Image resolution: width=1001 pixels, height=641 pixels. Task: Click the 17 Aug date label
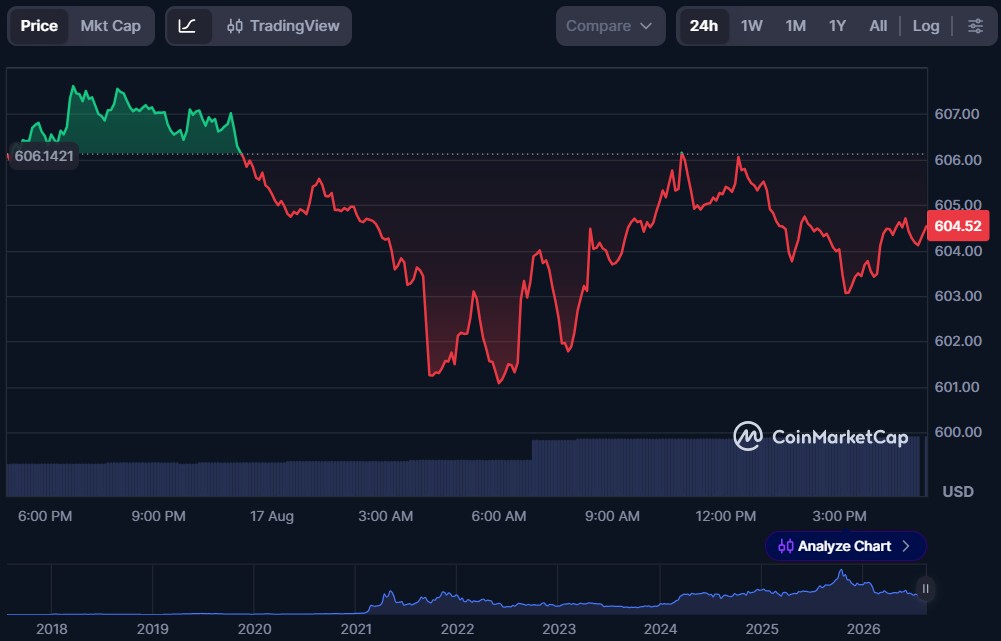coord(272,516)
